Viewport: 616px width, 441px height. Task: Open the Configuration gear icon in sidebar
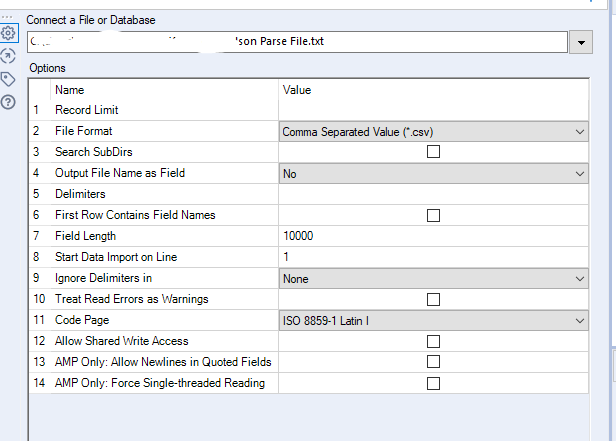[x=9, y=33]
